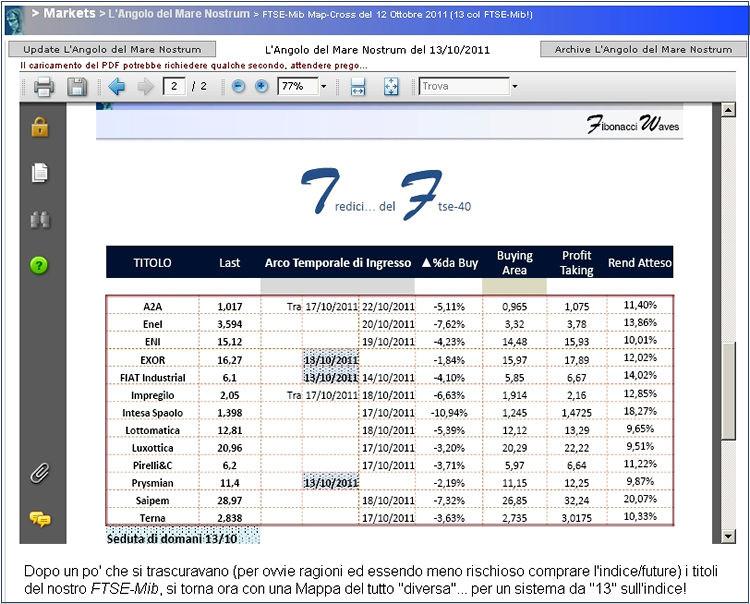The image size is (750, 604).
Task: Select the Terna row title
Action: click(153, 518)
